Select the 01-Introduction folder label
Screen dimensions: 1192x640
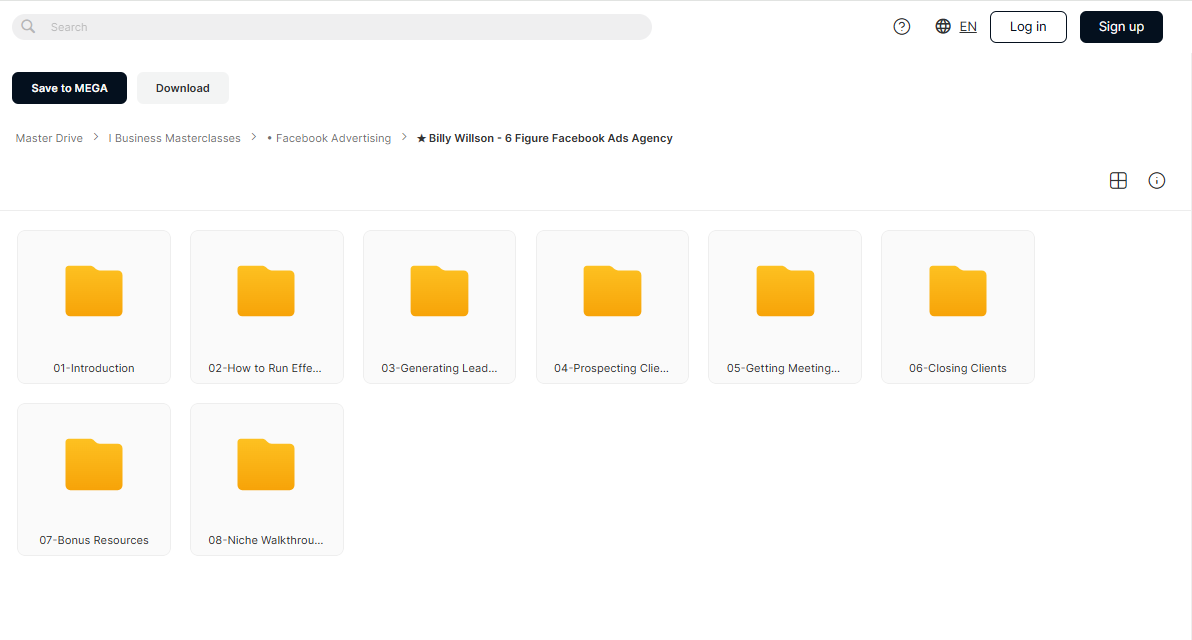tap(94, 368)
